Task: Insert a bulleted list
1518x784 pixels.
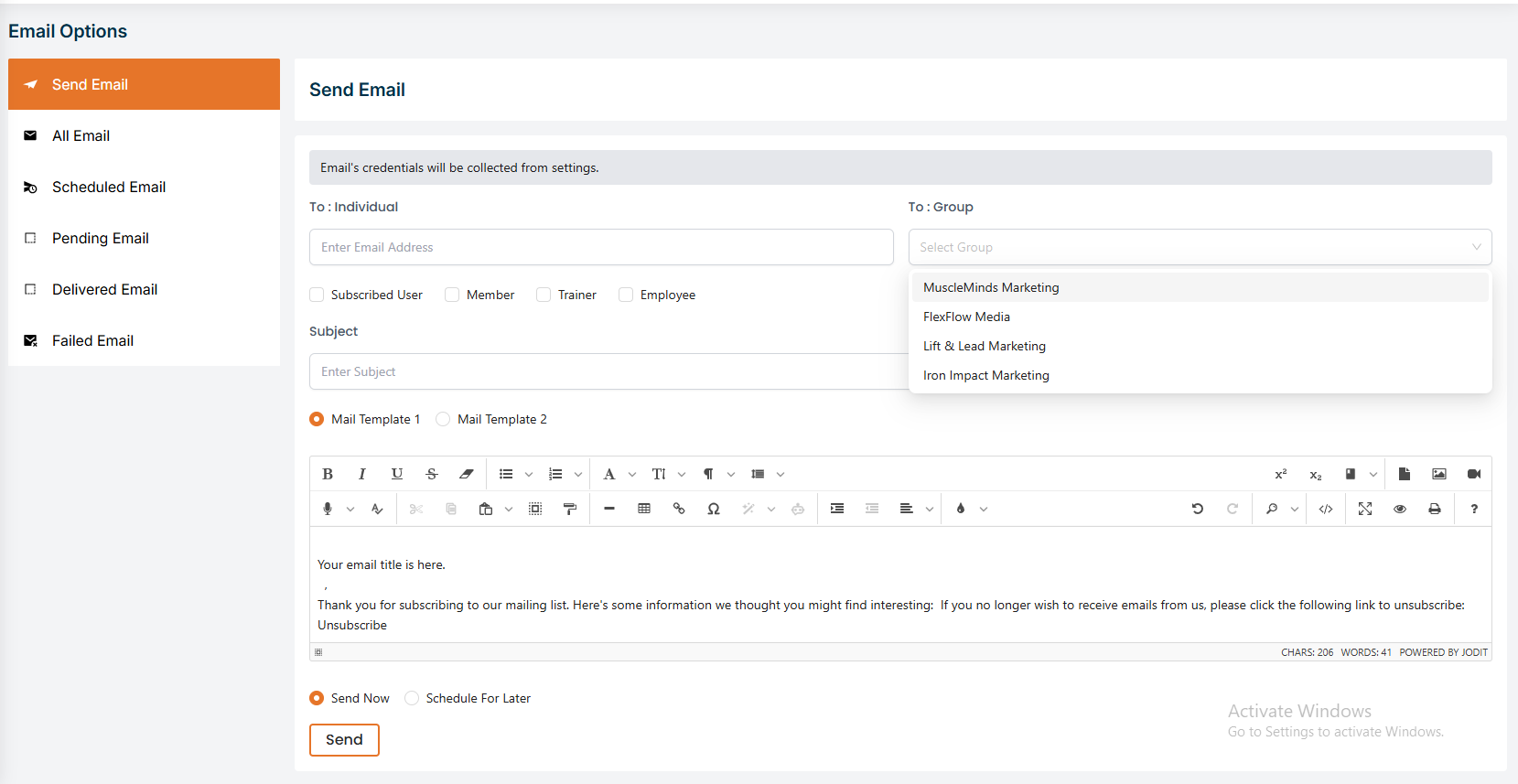Action: (506, 474)
